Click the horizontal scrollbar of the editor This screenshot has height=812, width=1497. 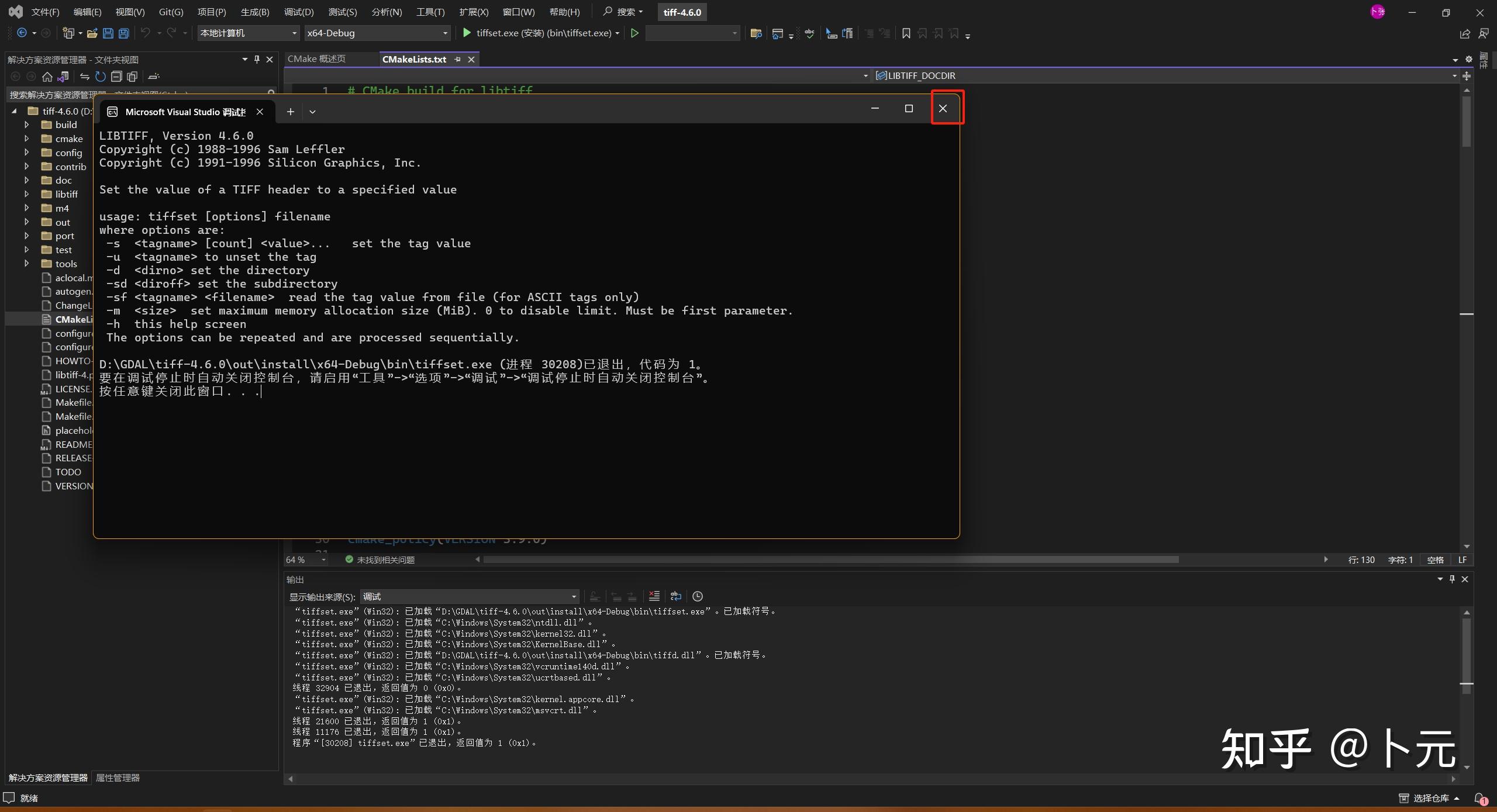830,560
